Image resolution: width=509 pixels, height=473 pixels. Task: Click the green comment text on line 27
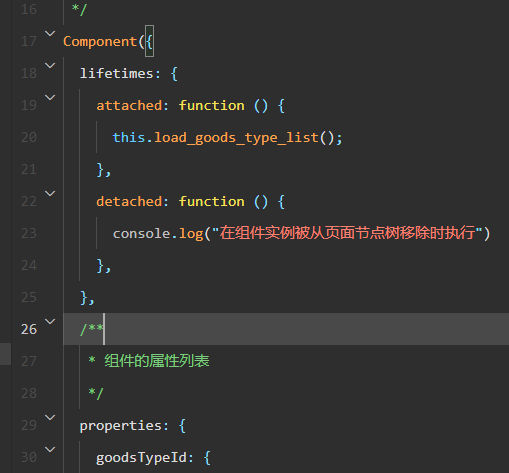(157, 361)
